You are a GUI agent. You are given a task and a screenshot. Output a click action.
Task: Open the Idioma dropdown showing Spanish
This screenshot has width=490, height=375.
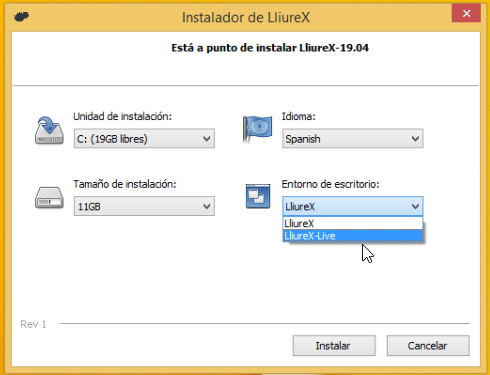click(x=353, y=138)
